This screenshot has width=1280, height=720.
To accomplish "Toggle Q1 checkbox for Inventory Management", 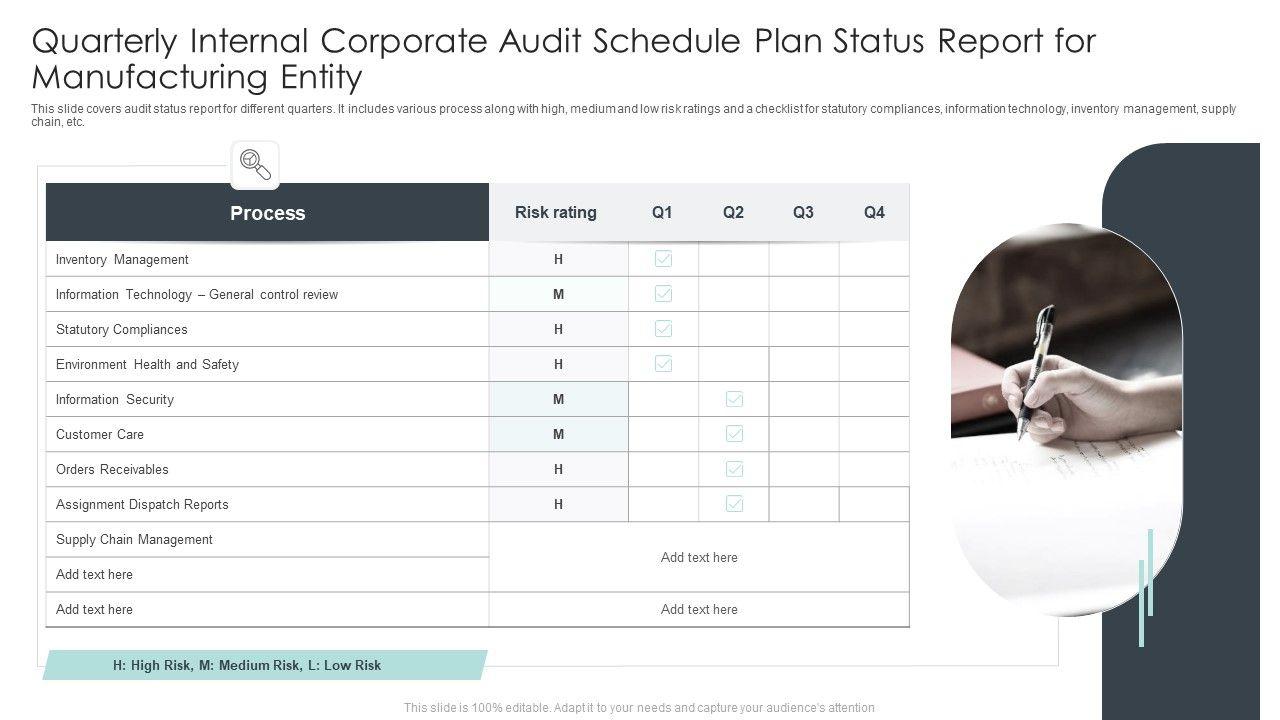I will 663,259.
